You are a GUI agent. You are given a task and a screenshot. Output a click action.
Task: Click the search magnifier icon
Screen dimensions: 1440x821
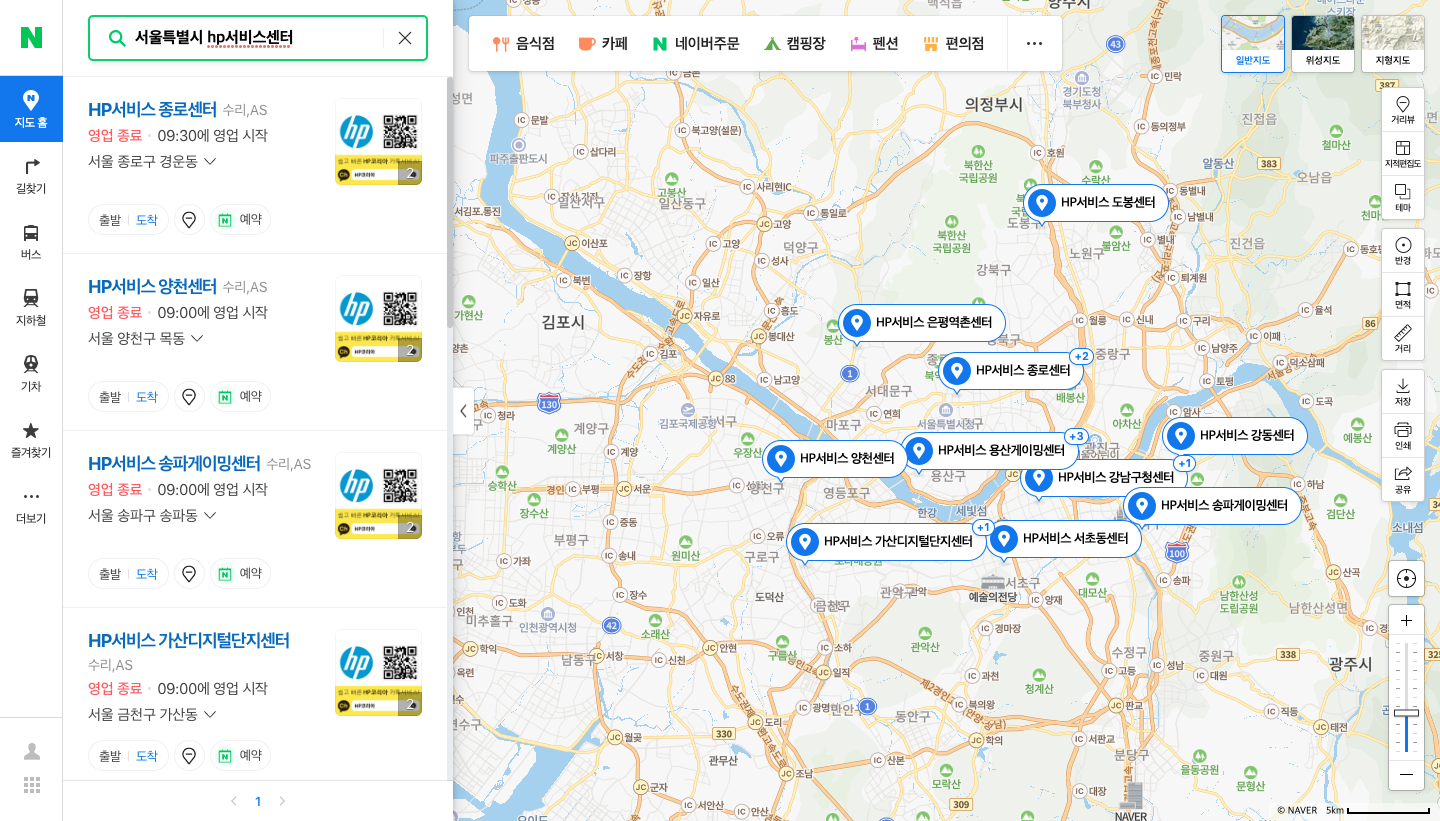pos(116,38)
